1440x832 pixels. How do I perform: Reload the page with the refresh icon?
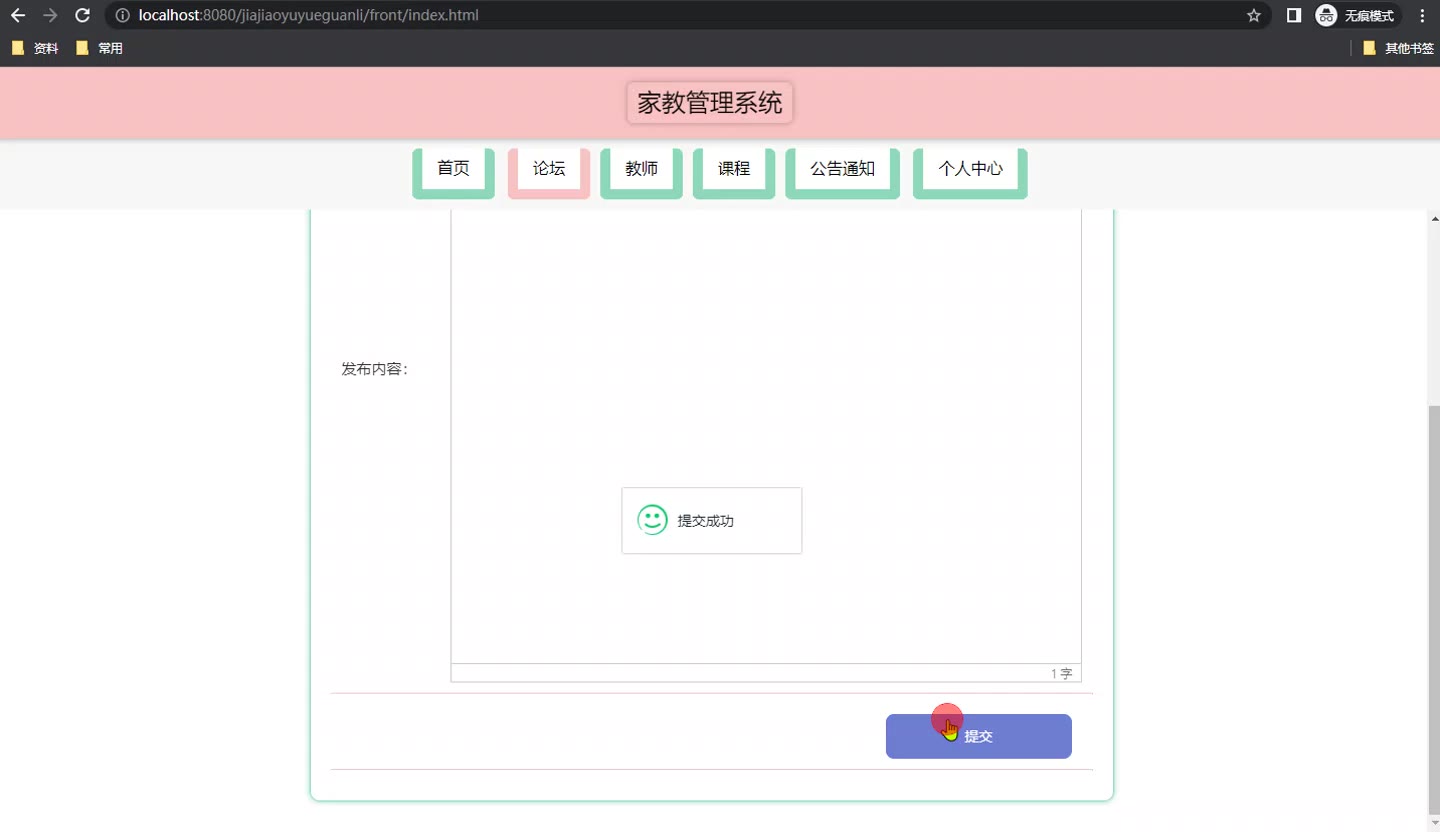[83, 15]
